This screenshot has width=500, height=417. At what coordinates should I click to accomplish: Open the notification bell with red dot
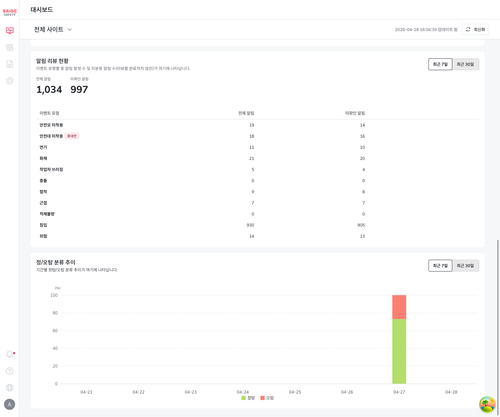[x=10, y=354]
